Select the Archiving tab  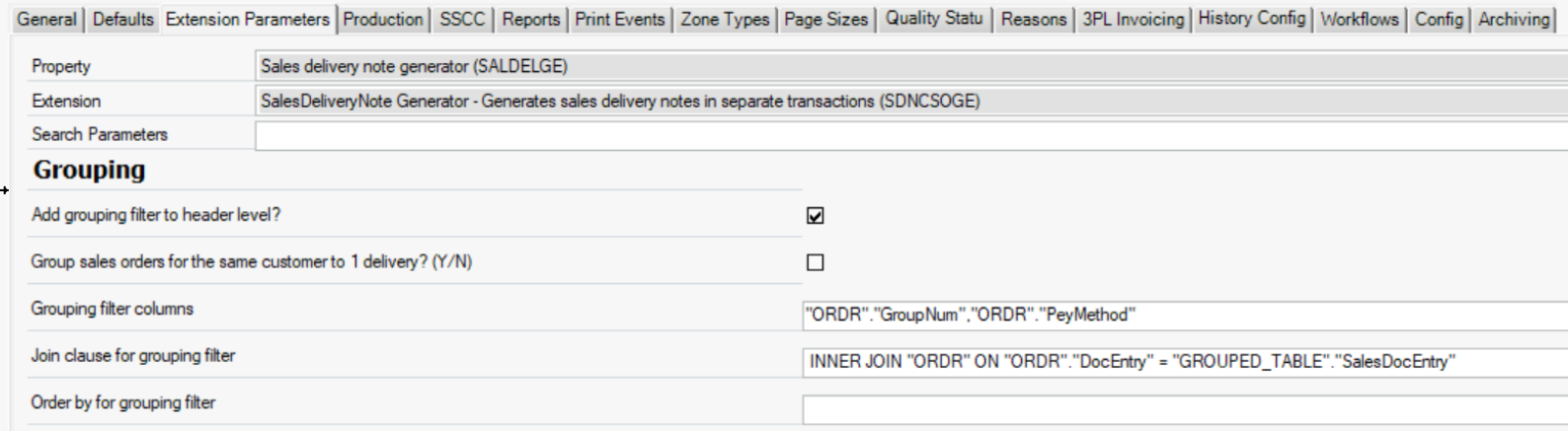tap(1513, 19)
